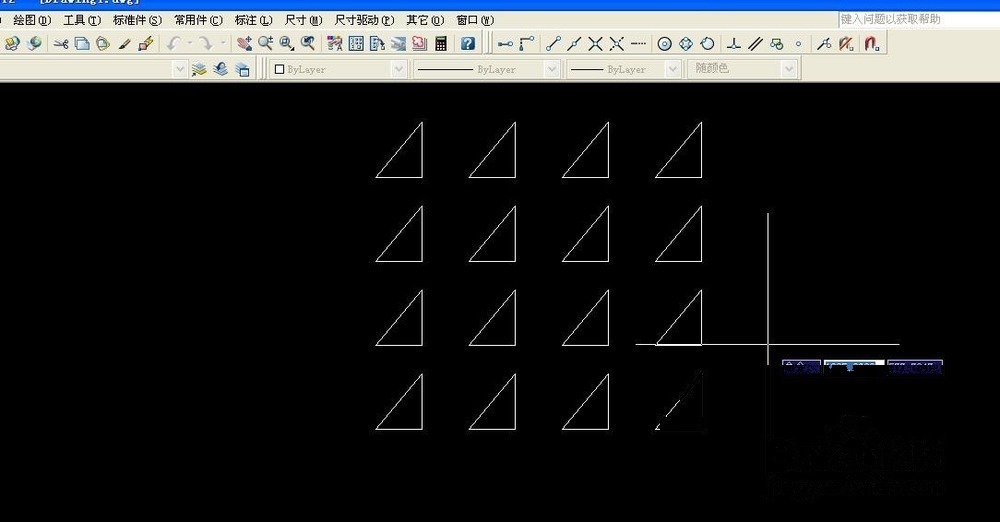This screenshot has width=1000, height=522.
Task: Open the 尺寸驱动(P) menu
Action: point(364,20)
